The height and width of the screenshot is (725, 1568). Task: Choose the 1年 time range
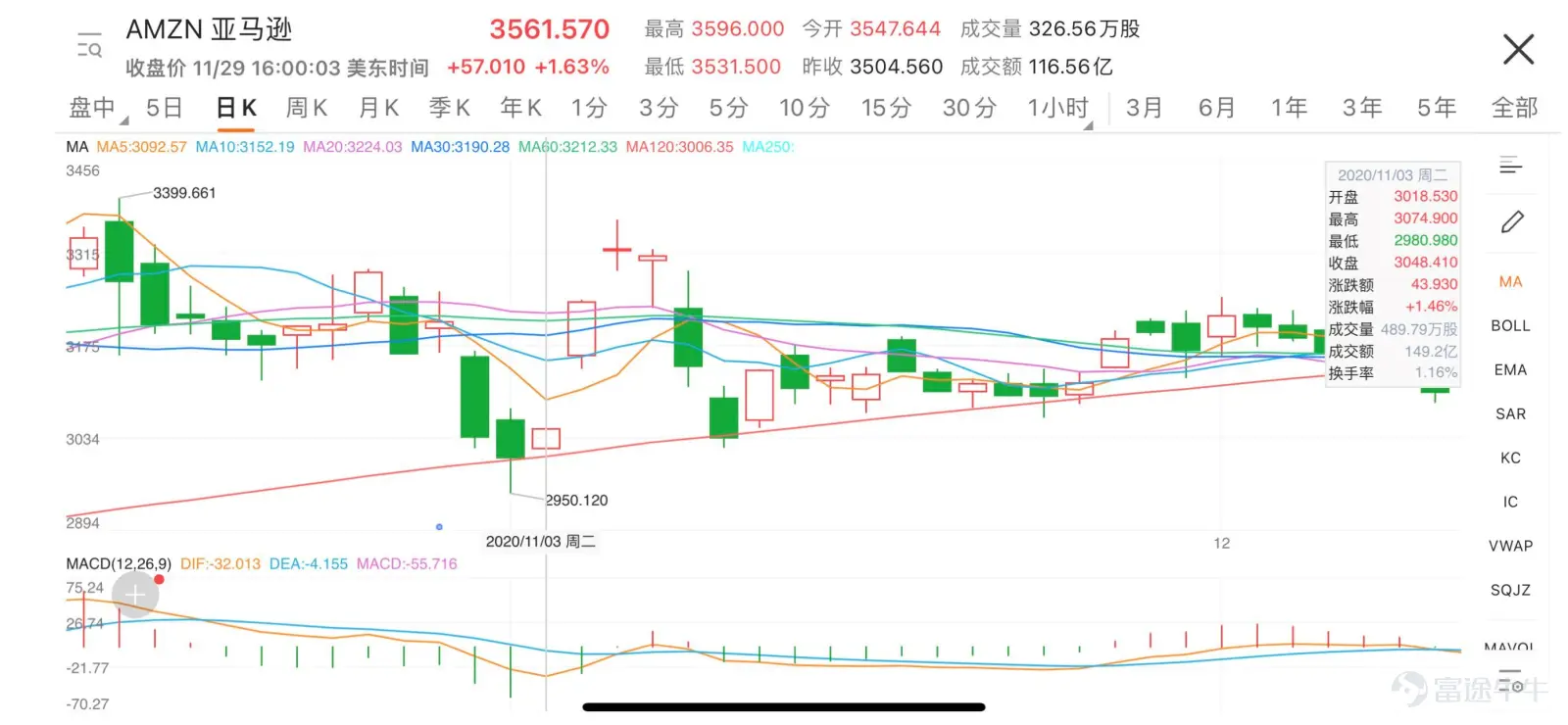click(x=1289, y=108)
